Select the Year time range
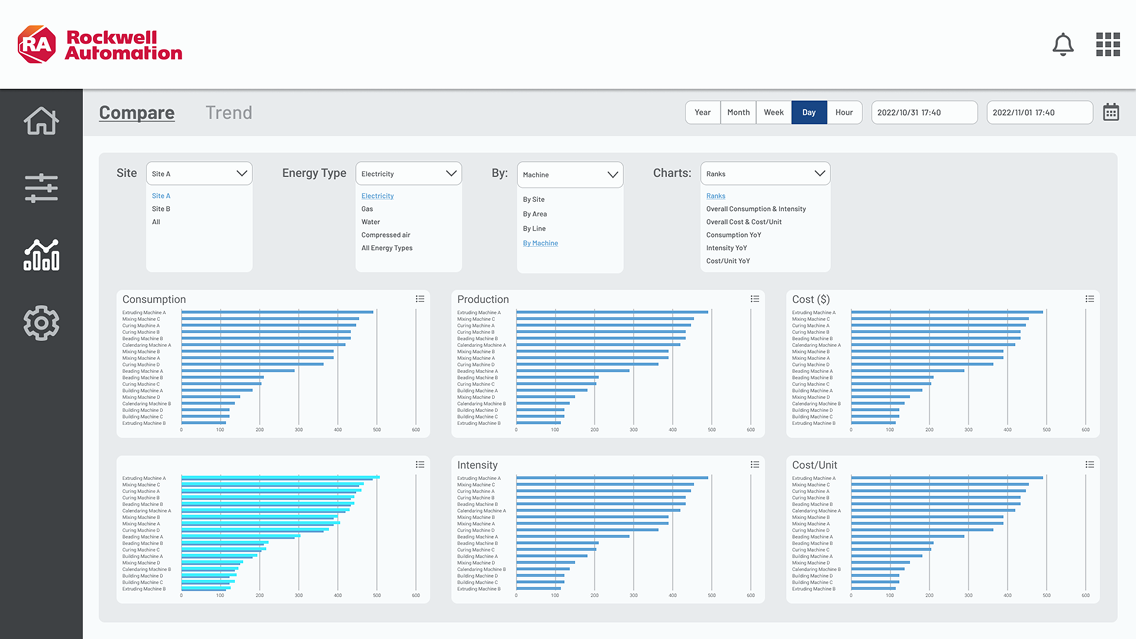Image resolution: width=1136 pixels, height=639 pixels. pyautogui.click(x=703, y=112)
